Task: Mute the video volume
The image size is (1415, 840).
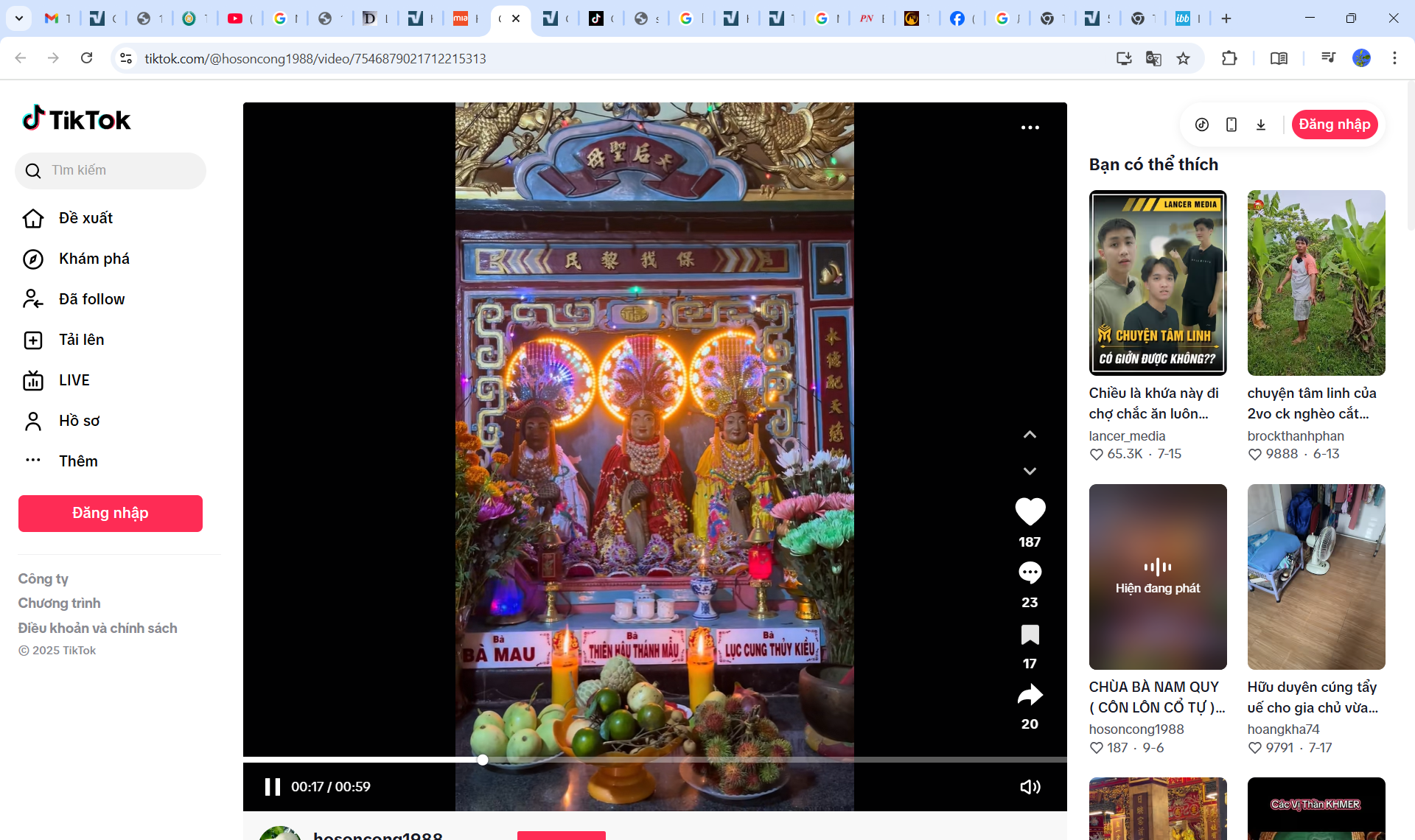Action: click(x=1030, y=786)
